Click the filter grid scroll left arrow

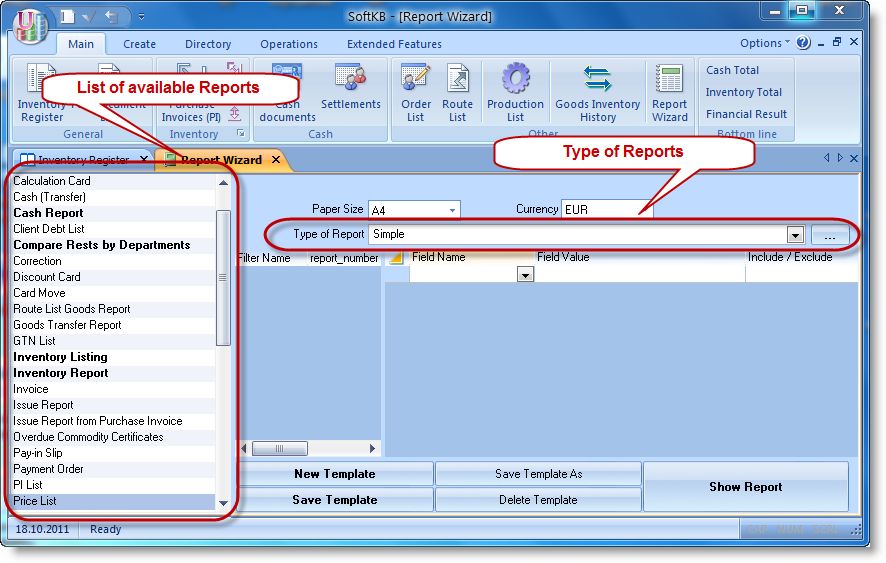(x=244, y=448)
